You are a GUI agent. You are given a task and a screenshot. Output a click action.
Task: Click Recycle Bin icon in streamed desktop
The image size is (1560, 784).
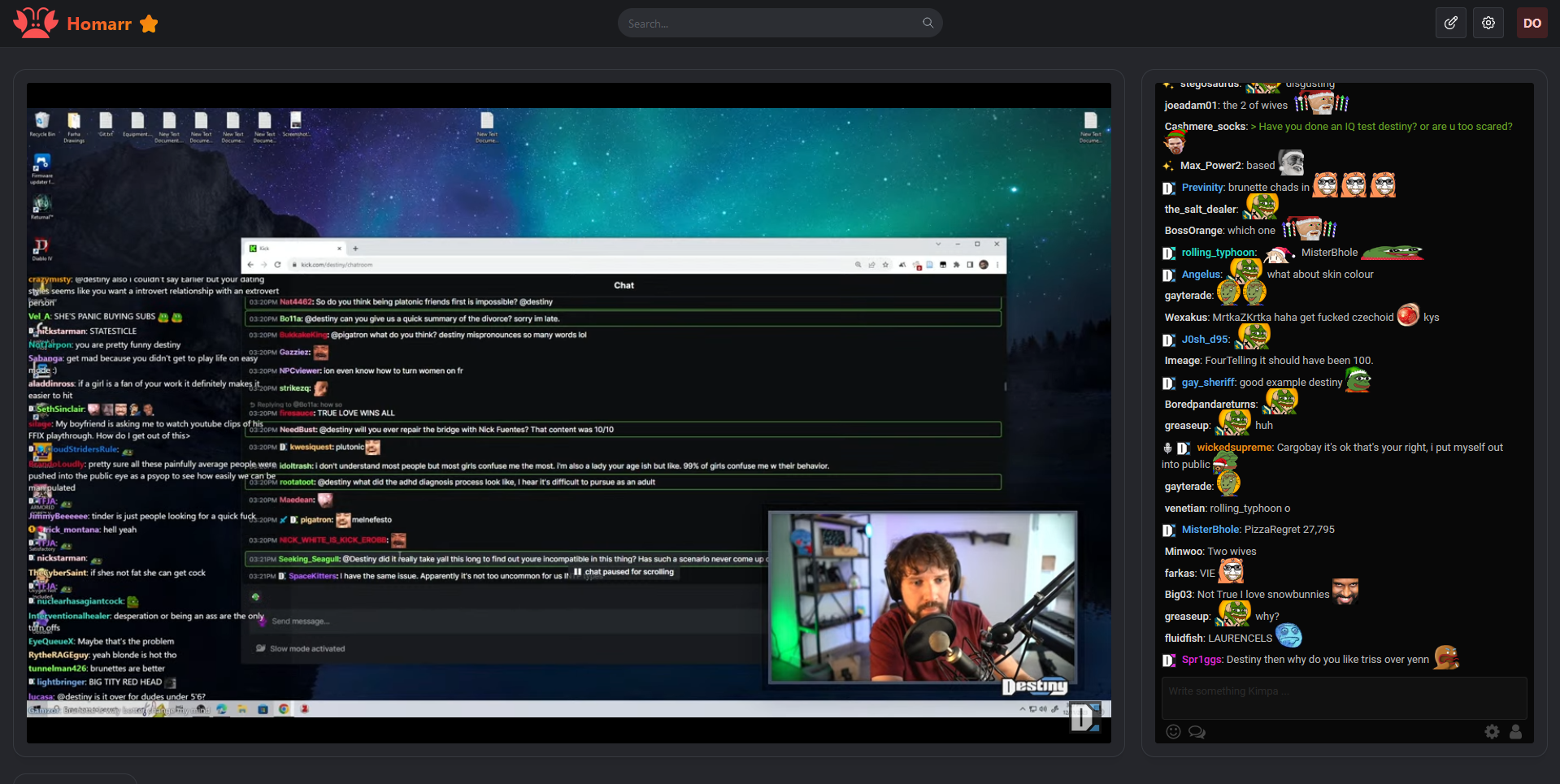42,125
